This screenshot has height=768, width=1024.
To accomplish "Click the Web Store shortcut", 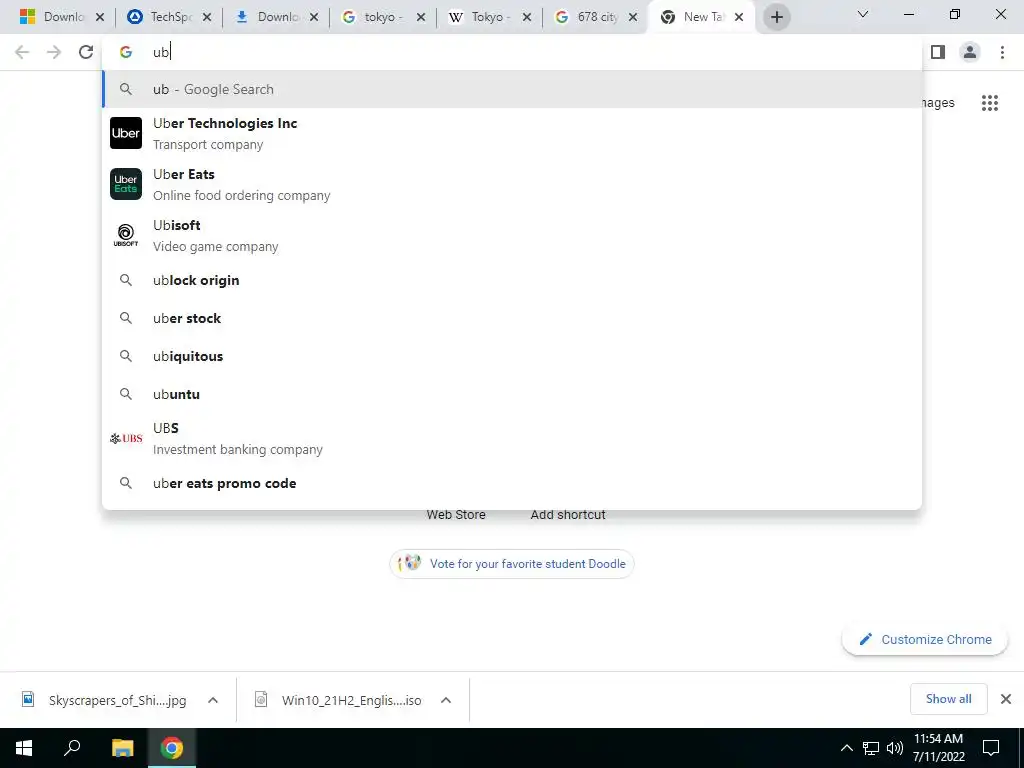I will click(x=456, y=515).
